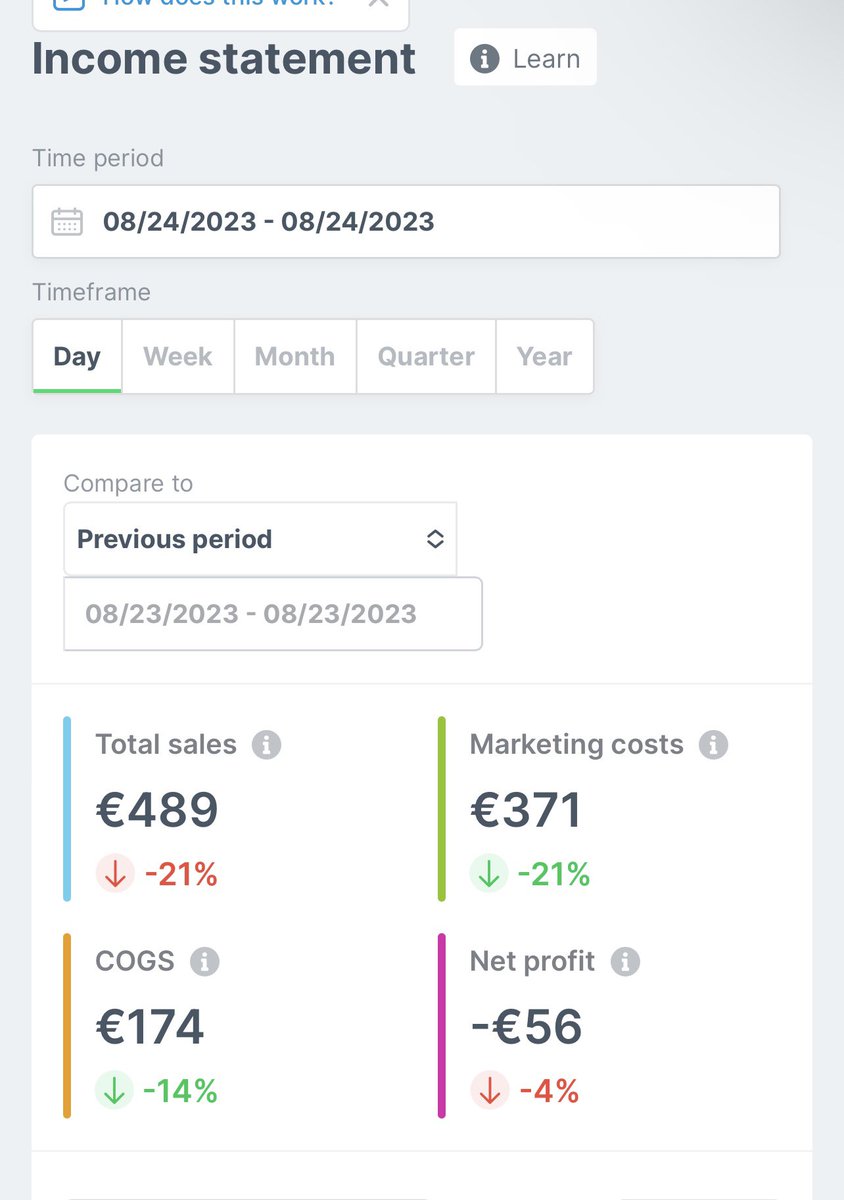Switch timeframe to Week
The height and width of the screenshot is (1200, 844).
tap(178, 357)
